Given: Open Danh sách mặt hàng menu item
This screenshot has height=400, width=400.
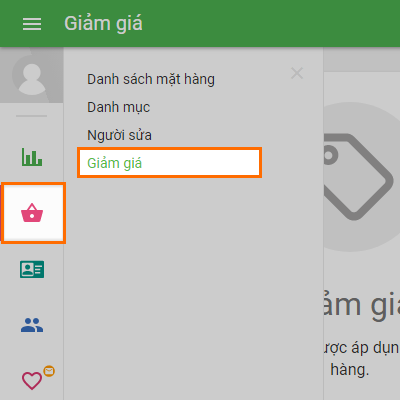Looking at the screenshot, I should 151,79.
